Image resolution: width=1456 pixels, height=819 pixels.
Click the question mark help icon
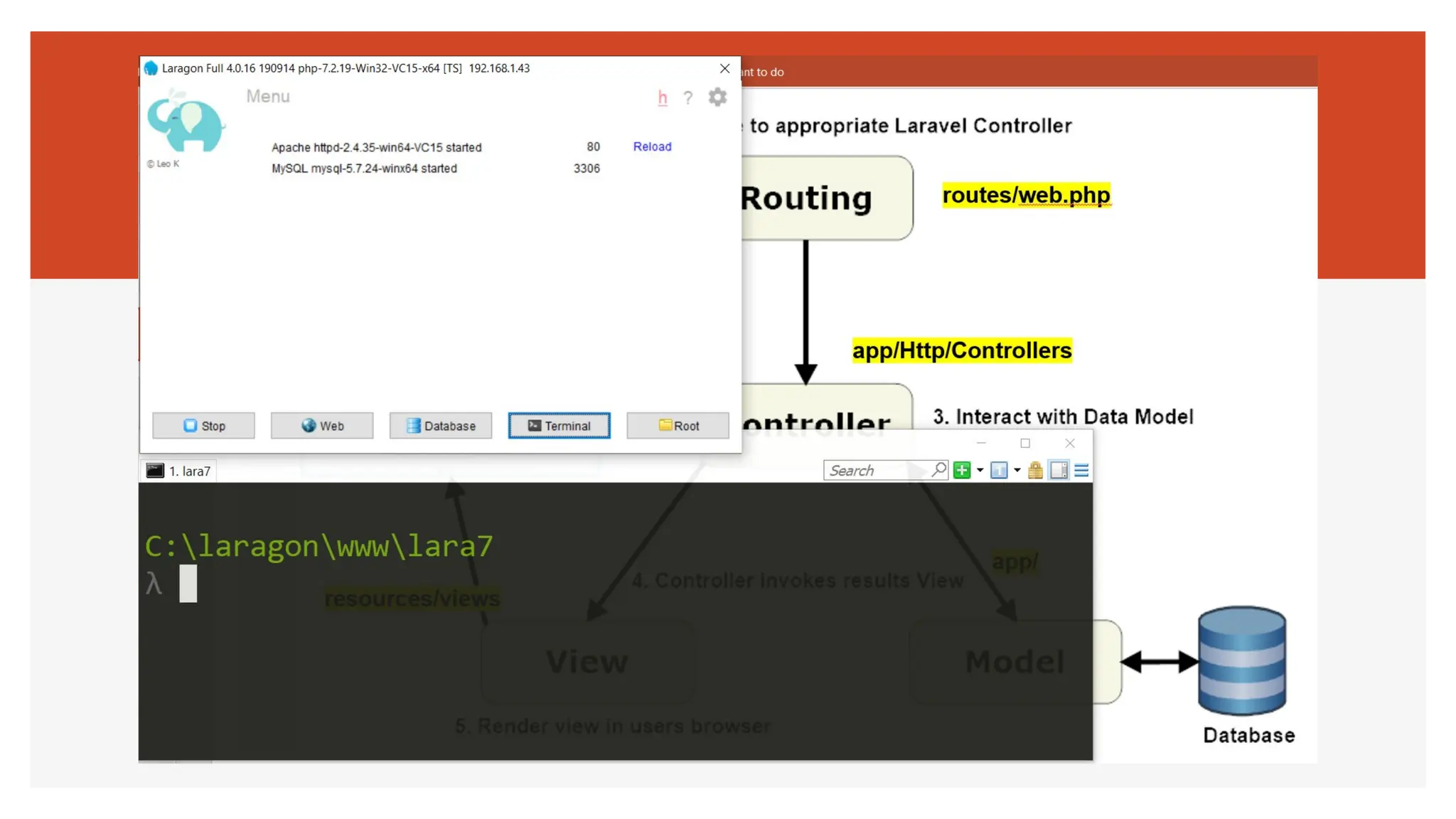(687, 98)
